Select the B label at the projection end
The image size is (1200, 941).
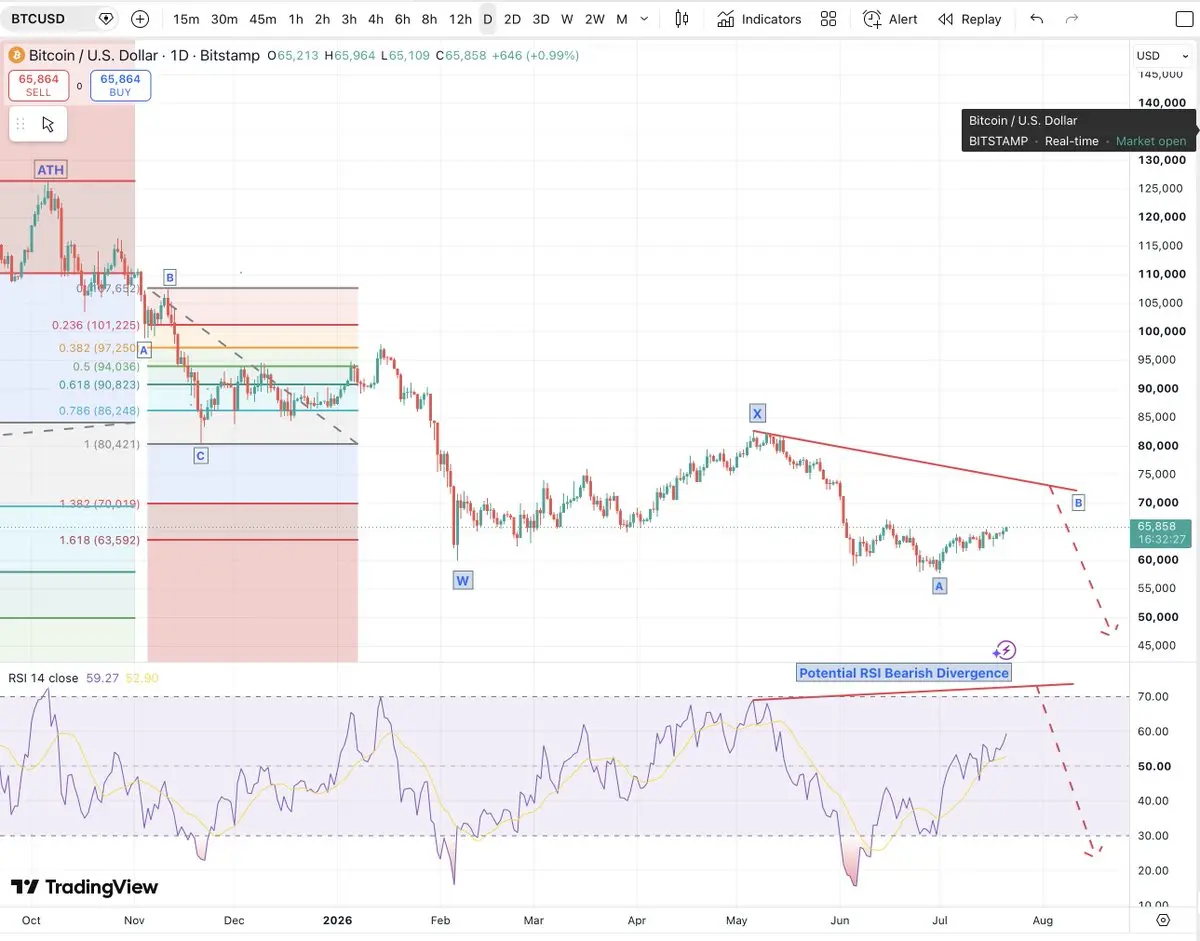(1078, 502)
